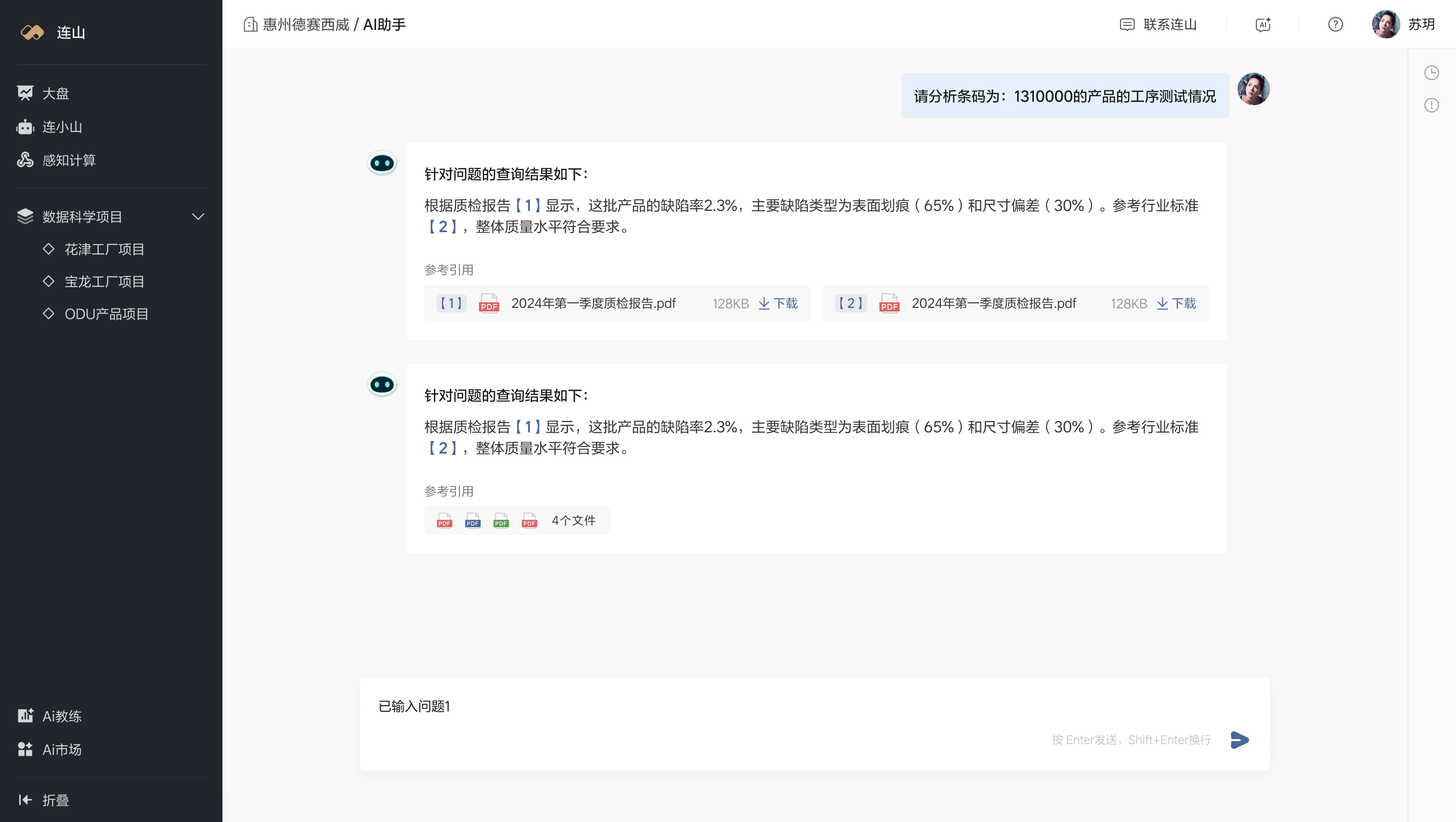Click the question bubble about 条码 1310000
This screenshot has width=1456, height=822.
point(1065,96)
